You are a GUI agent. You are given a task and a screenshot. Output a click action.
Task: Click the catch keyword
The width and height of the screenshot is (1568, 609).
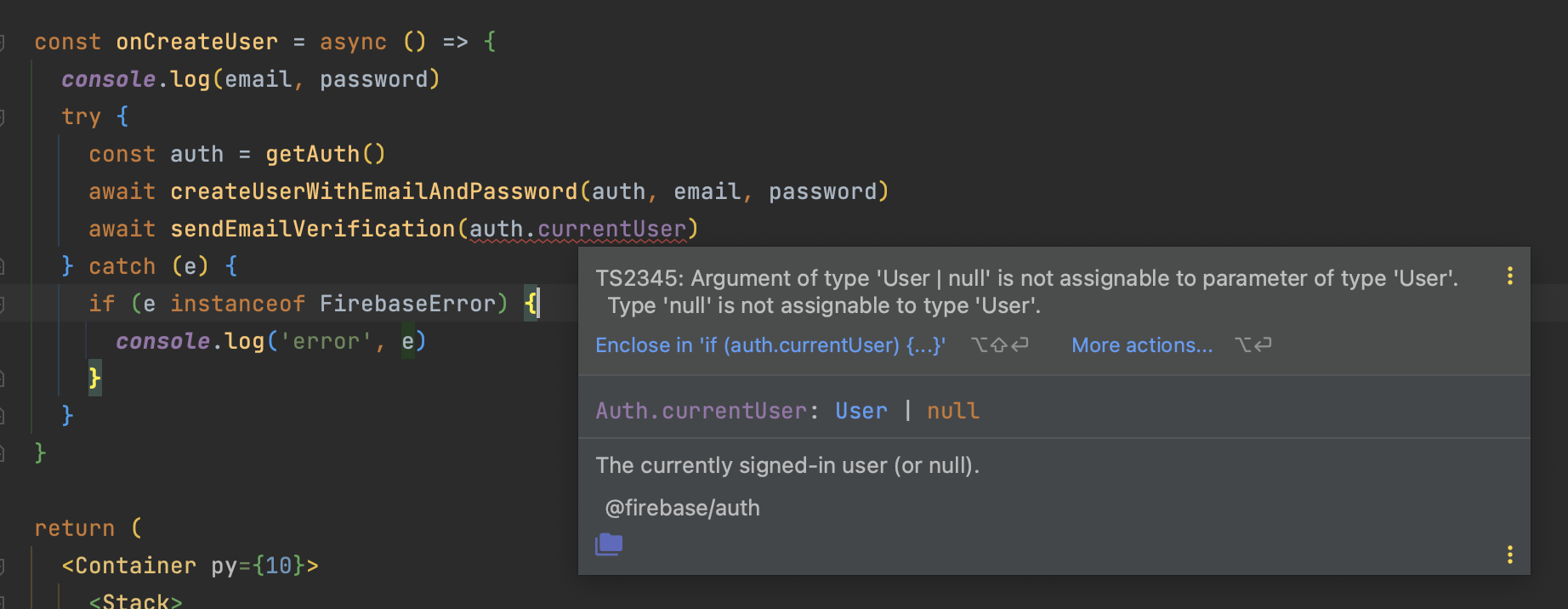tap(122, 266)
